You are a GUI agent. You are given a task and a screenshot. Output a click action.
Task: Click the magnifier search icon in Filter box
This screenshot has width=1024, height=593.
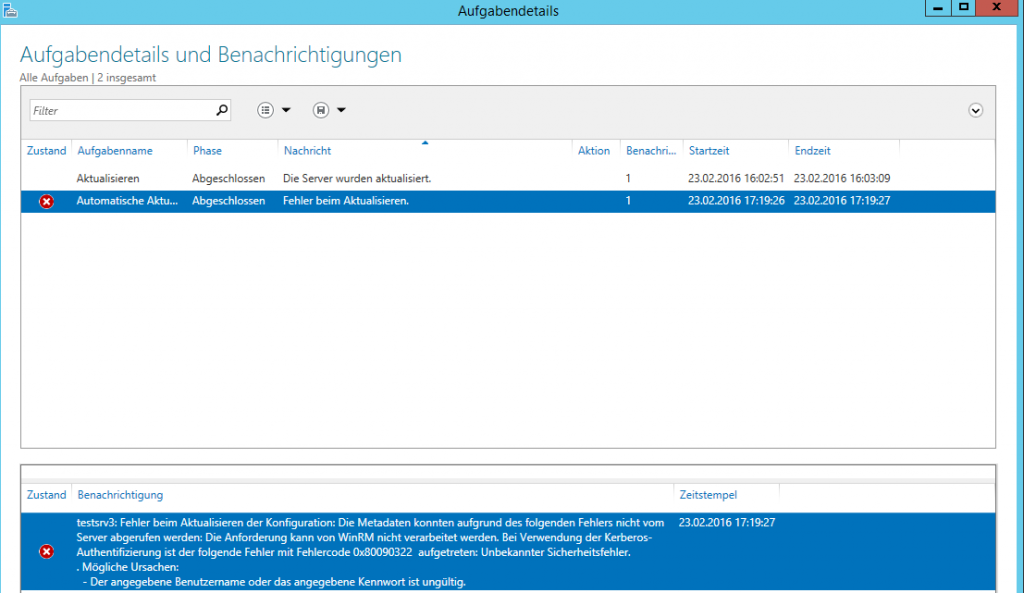pyautogui.click(x=222, y=110)
